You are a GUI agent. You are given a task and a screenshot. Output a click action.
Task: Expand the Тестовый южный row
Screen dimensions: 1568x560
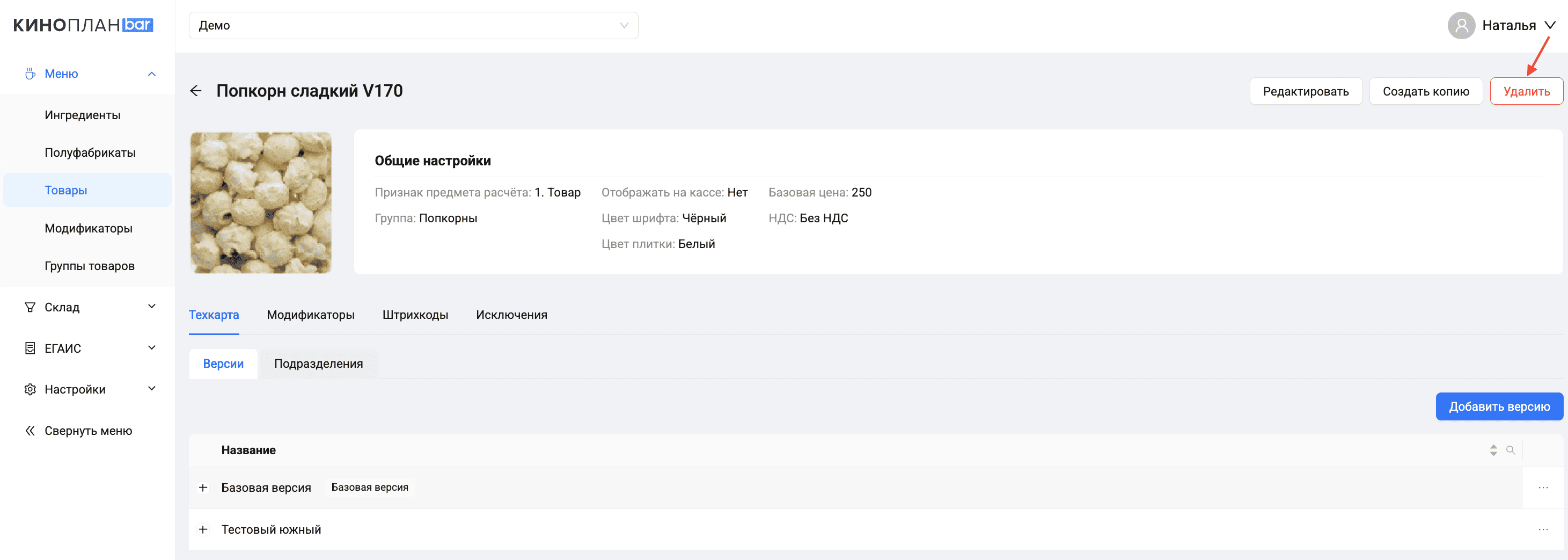[203, 529]
